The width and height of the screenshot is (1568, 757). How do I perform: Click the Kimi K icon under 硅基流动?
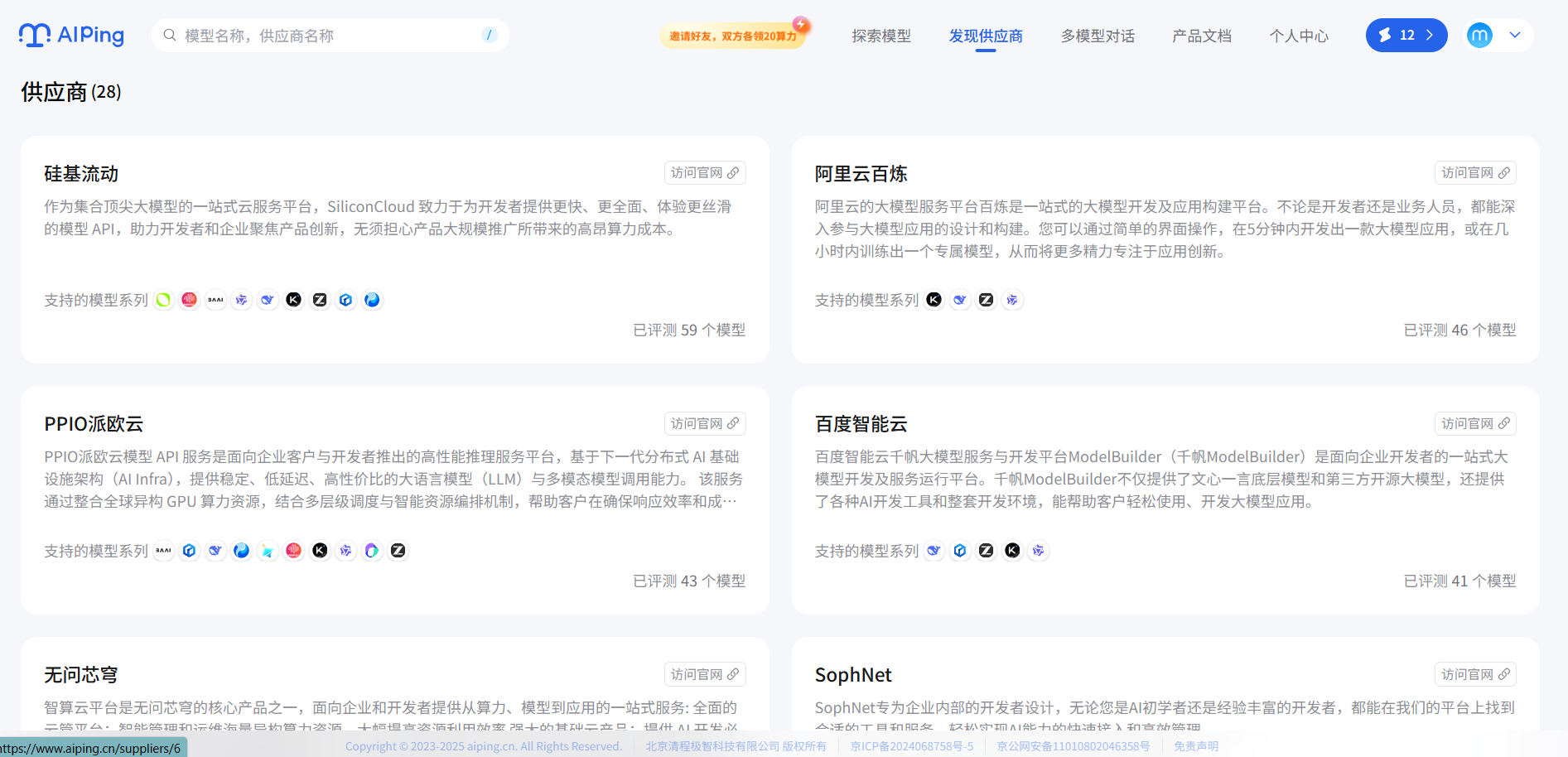(x=294, y=300)
